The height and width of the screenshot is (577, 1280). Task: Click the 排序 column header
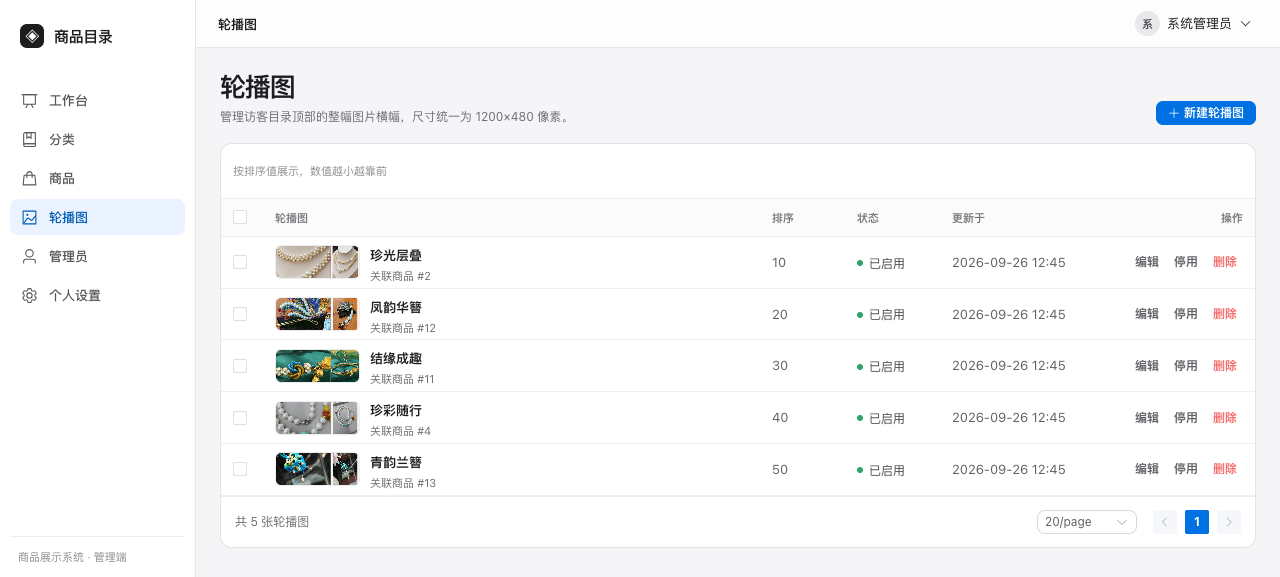[x=783, y=218]
